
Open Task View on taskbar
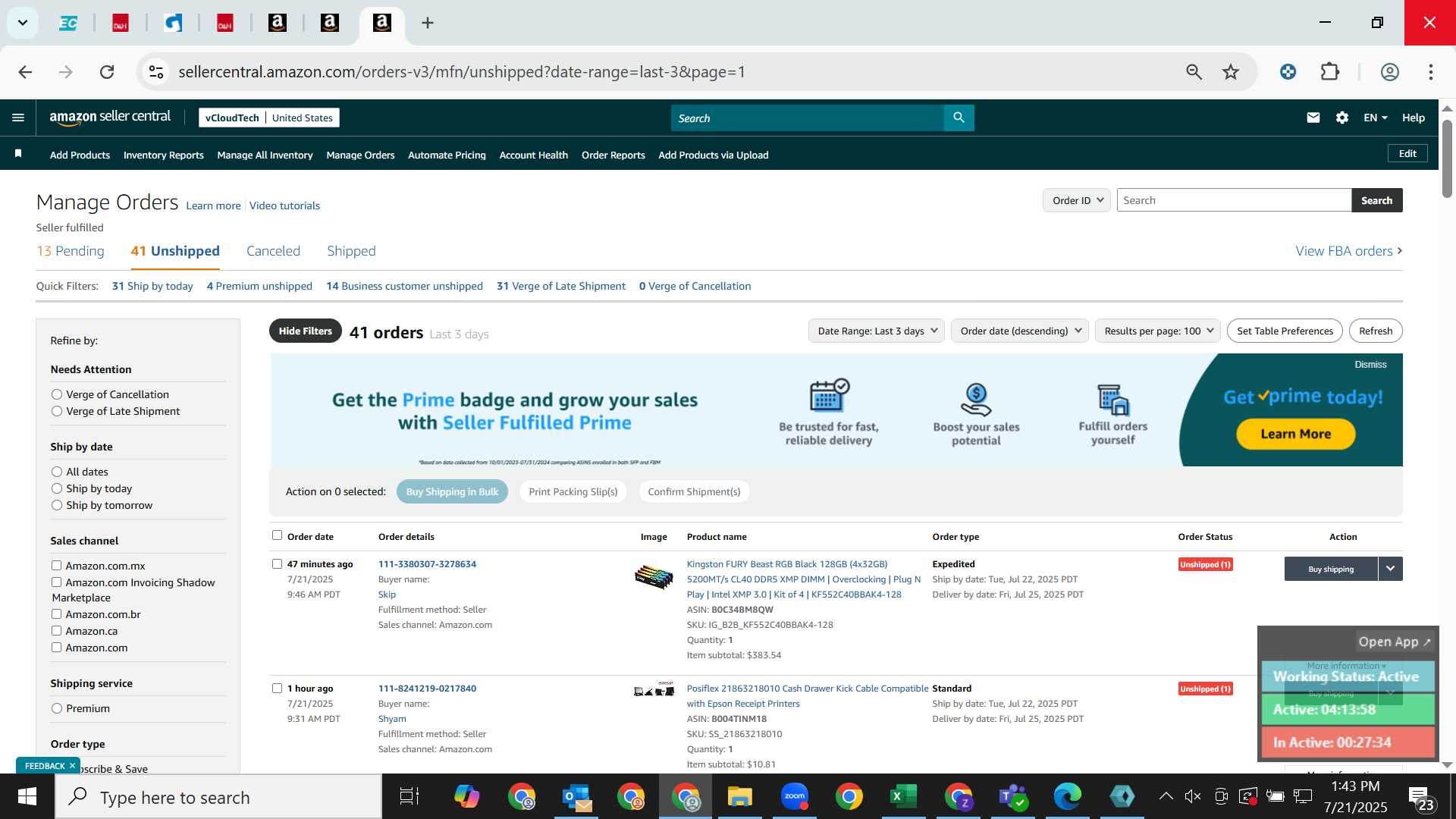pos(409,797)
